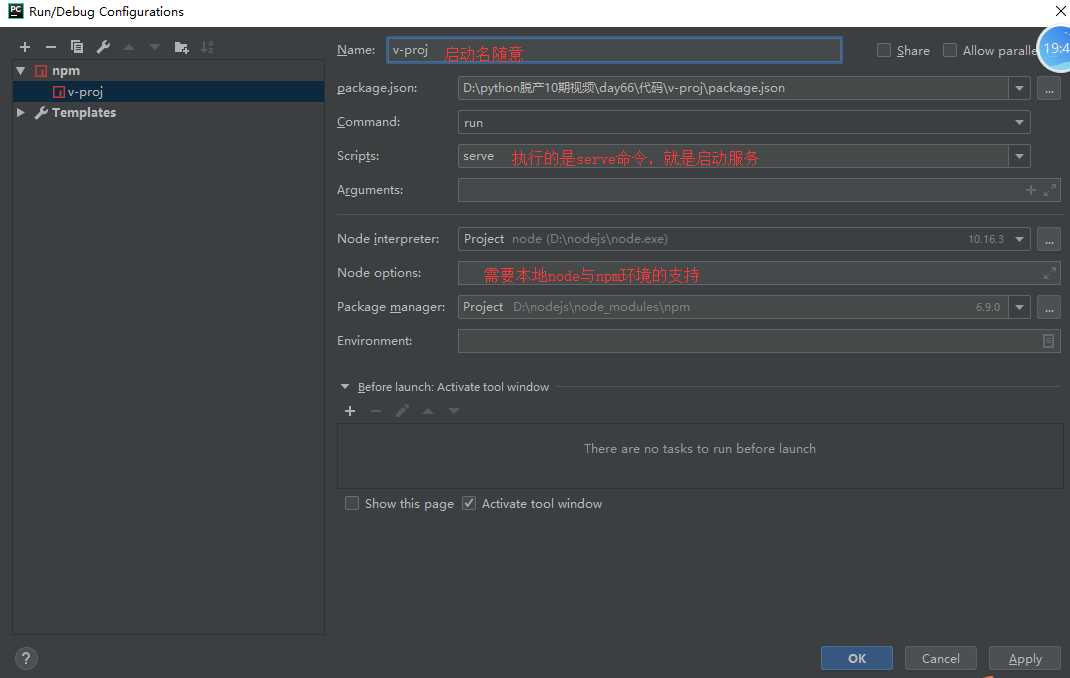Sort configurations alphabetically
The height and width of the screenshot is (678, 1070).
pyautogui.click(x=207, y=47)
